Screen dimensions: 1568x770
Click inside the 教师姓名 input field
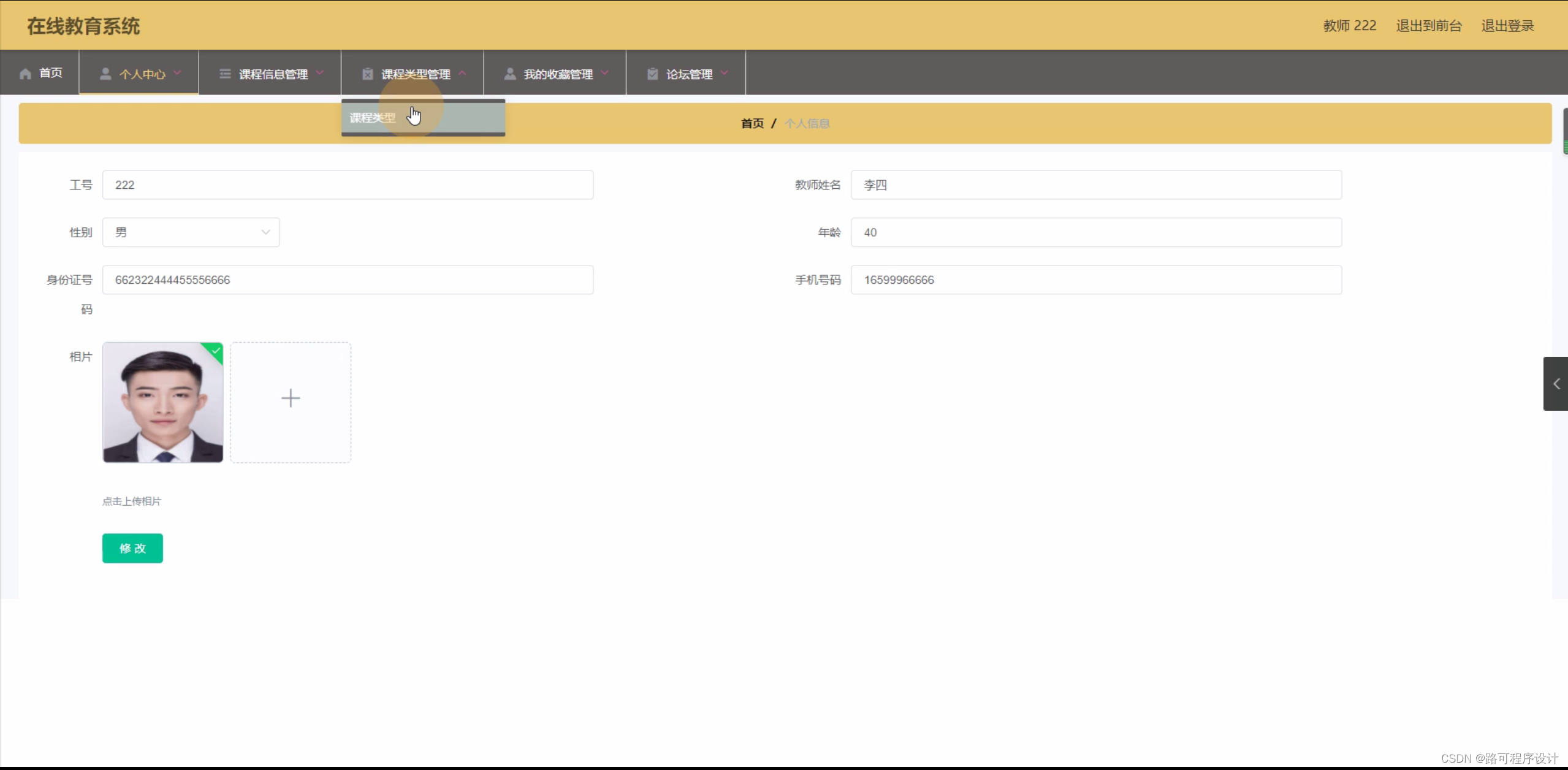click(1095, 185)
